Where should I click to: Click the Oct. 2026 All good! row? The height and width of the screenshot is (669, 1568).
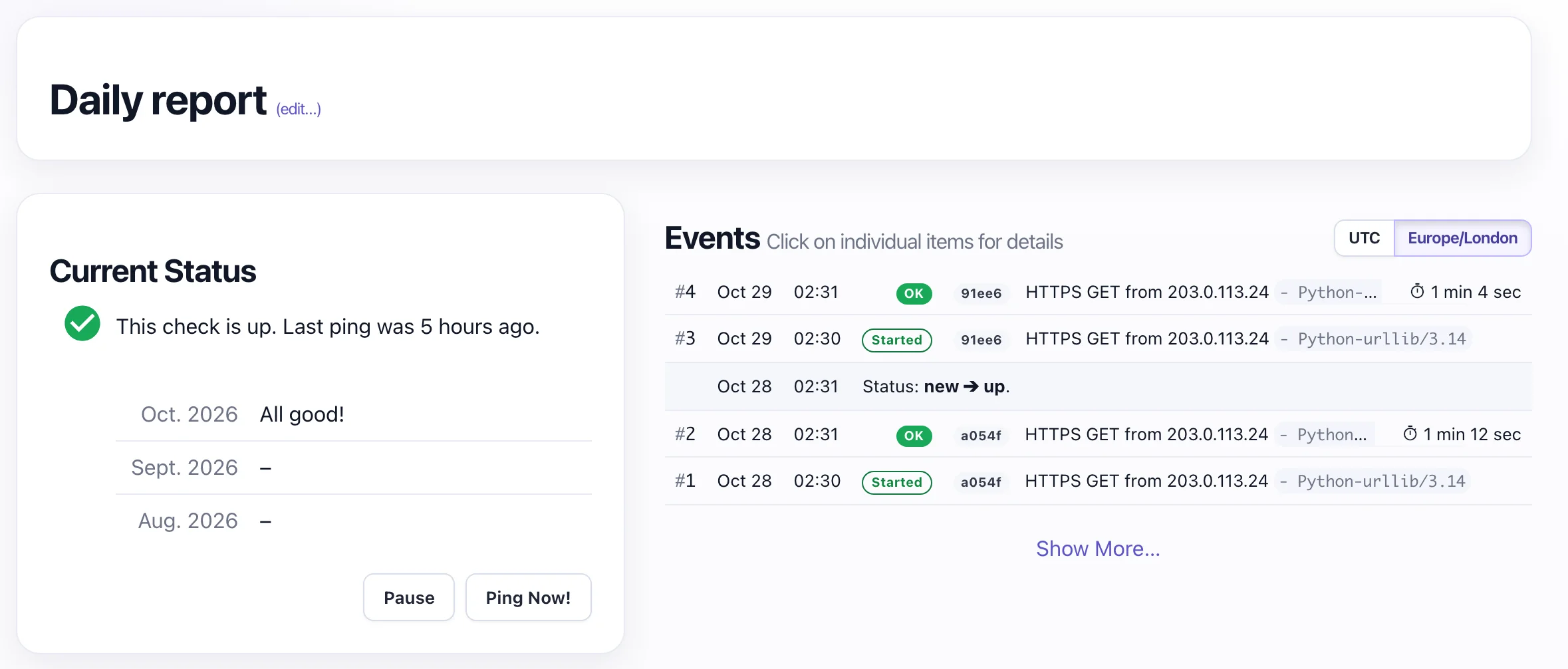pyautogui.click(x=354, y=414)
